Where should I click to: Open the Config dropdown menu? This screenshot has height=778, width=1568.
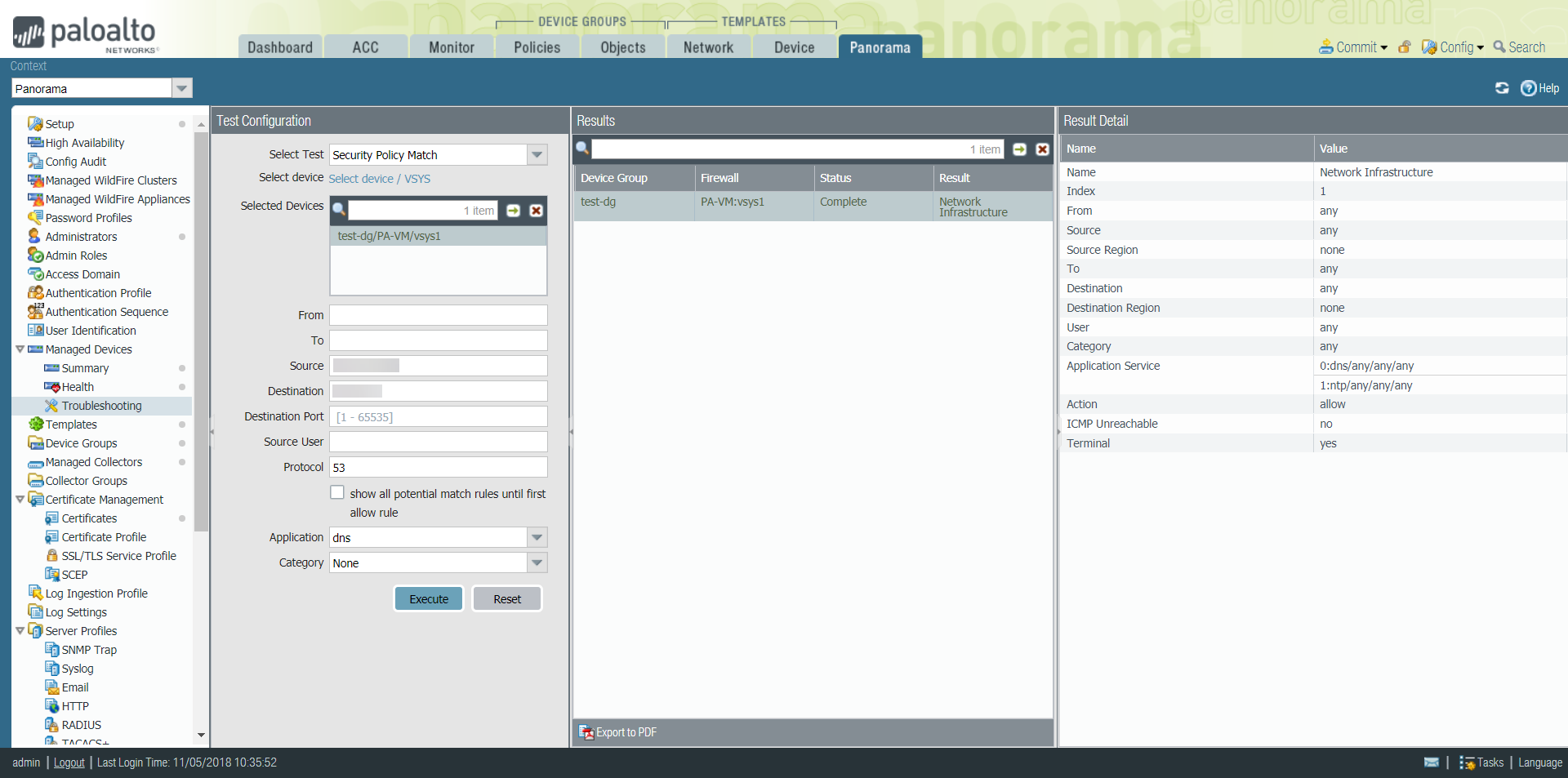click(1453, 47)
